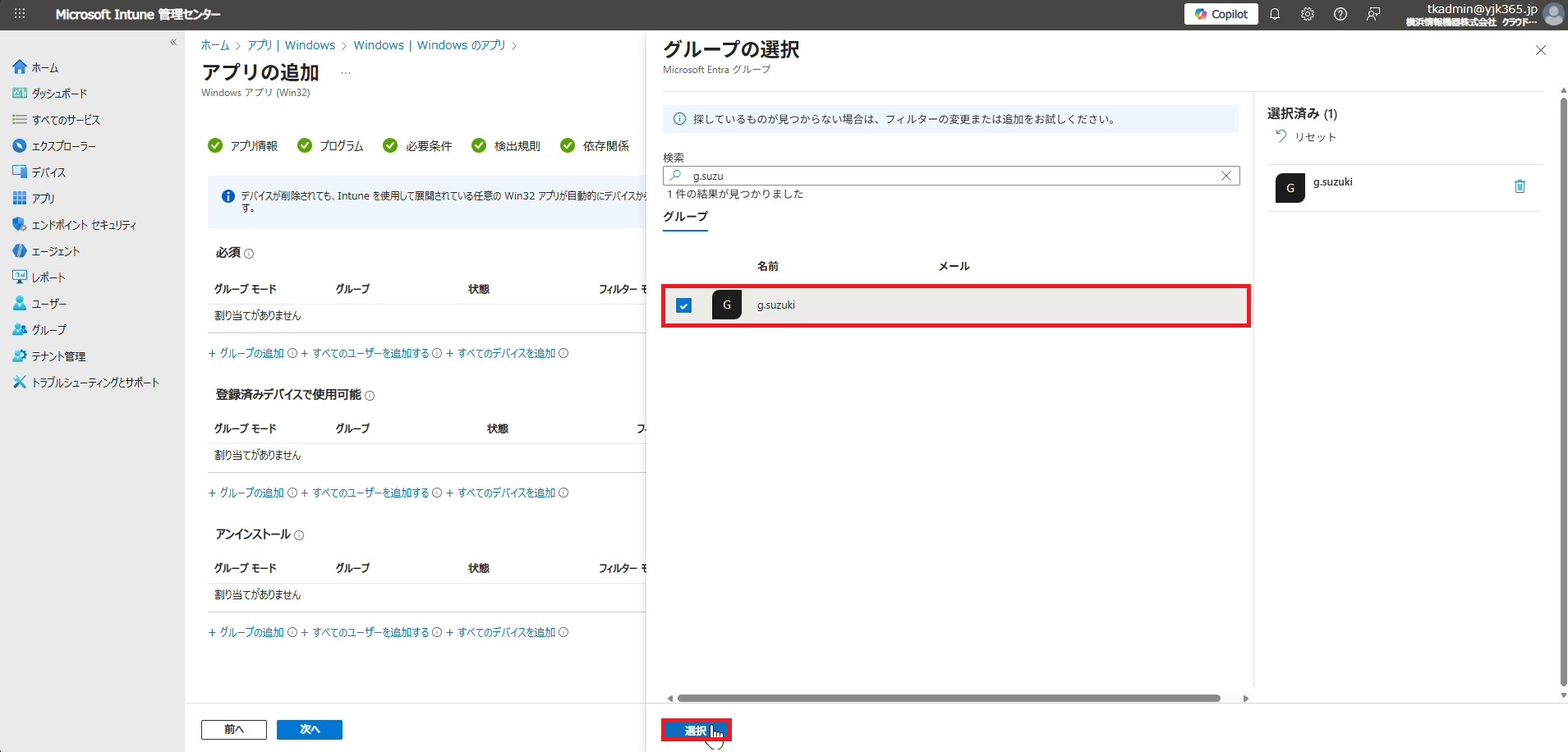Click the 選択 button

(696, 730)
